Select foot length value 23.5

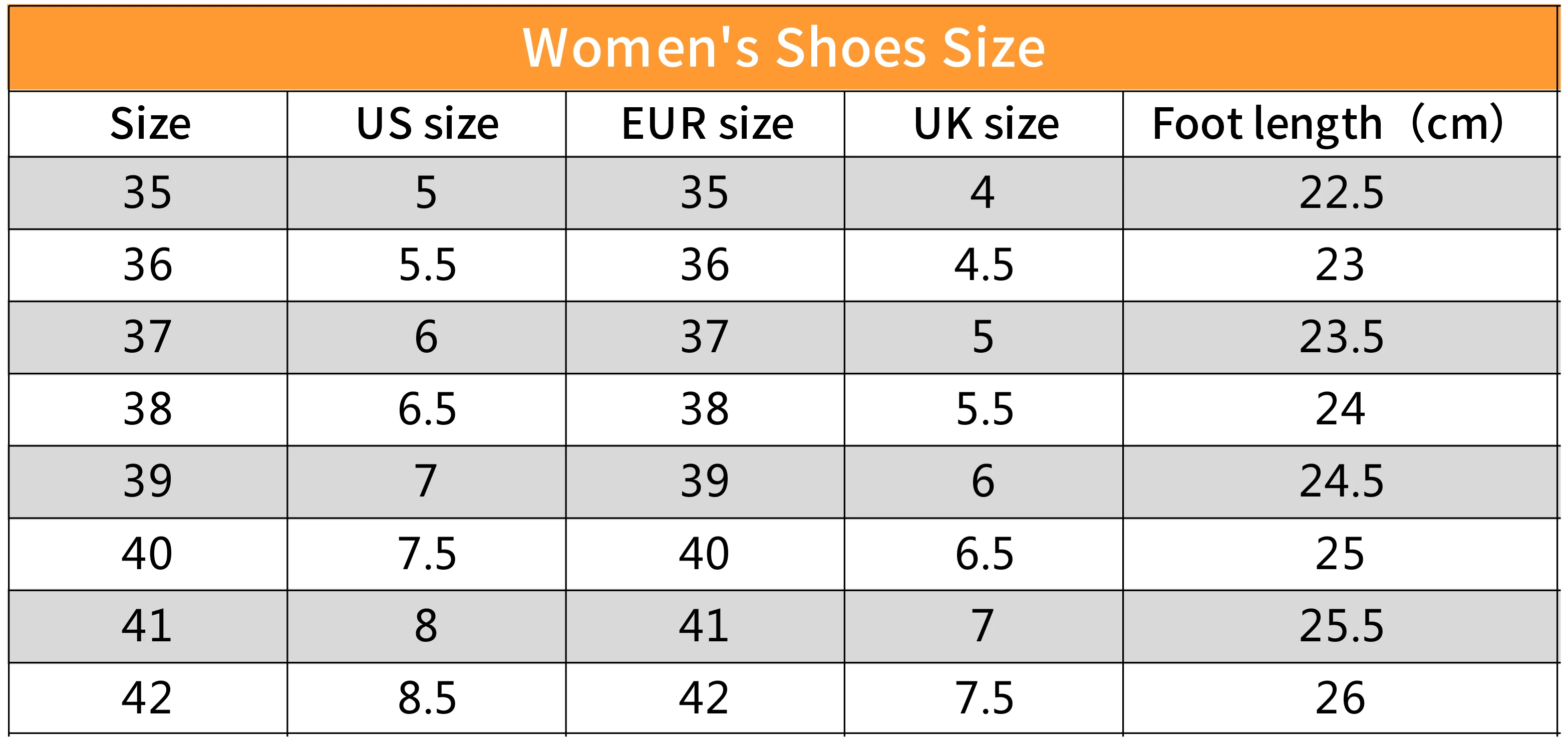click(1341, 337)
